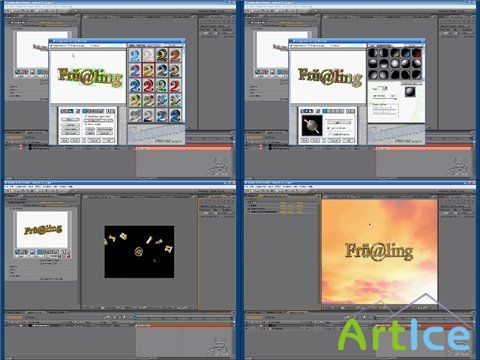Image resolution: width=480 pixels, height=360 pixels.
Task: Select the Frü@ling thumbnail in the flying-letters window
Action: tap(42, 229)
